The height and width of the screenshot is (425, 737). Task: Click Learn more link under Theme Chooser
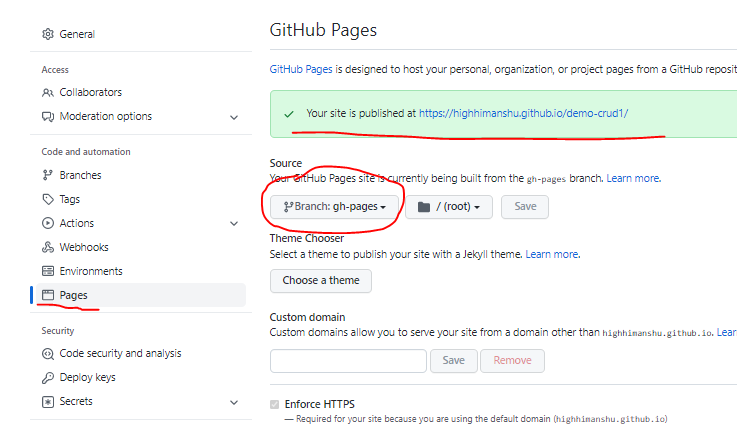point(552,254)
